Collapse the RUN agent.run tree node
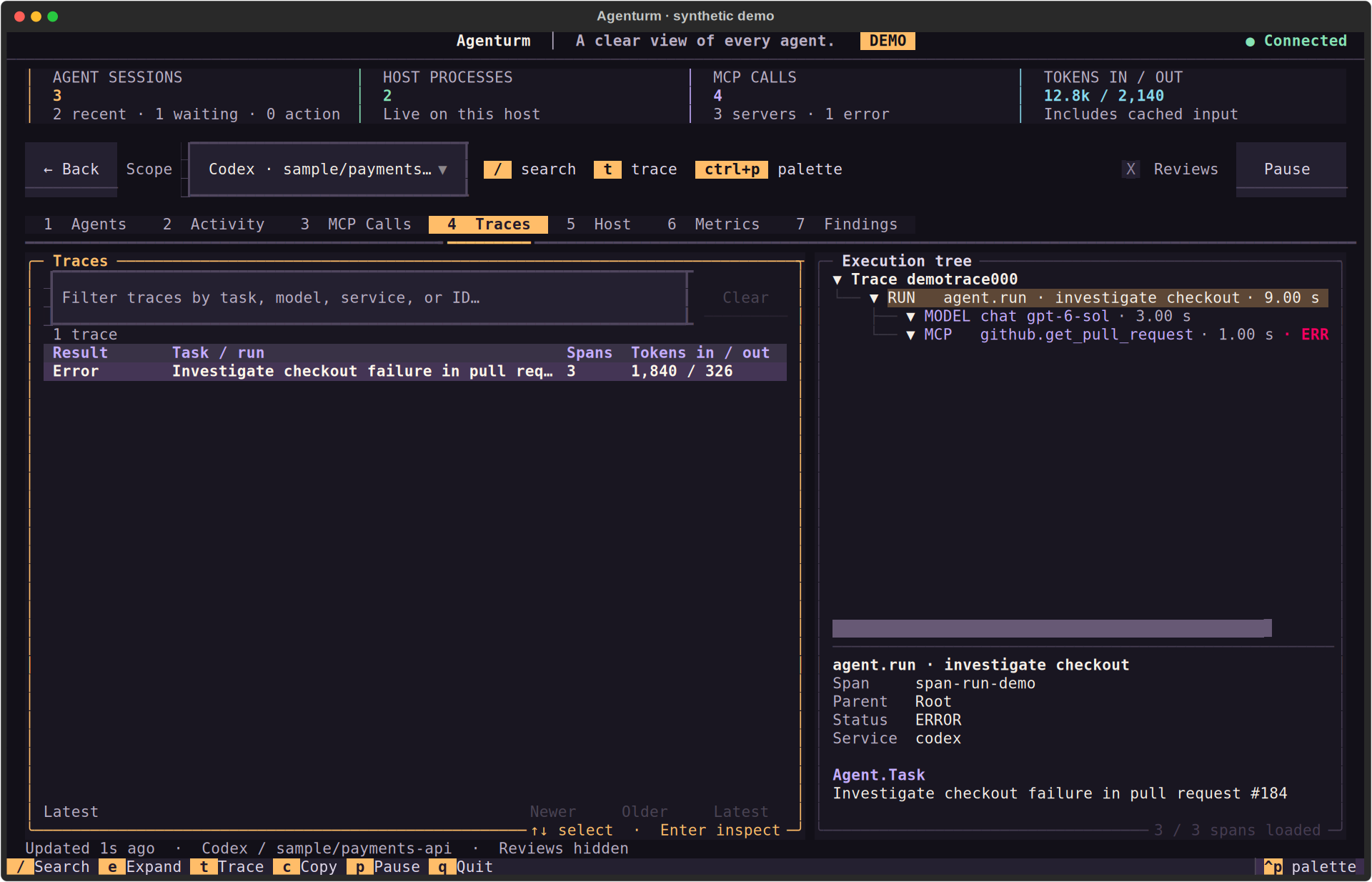Screen dimensions: 1372x882 [874, 298]
